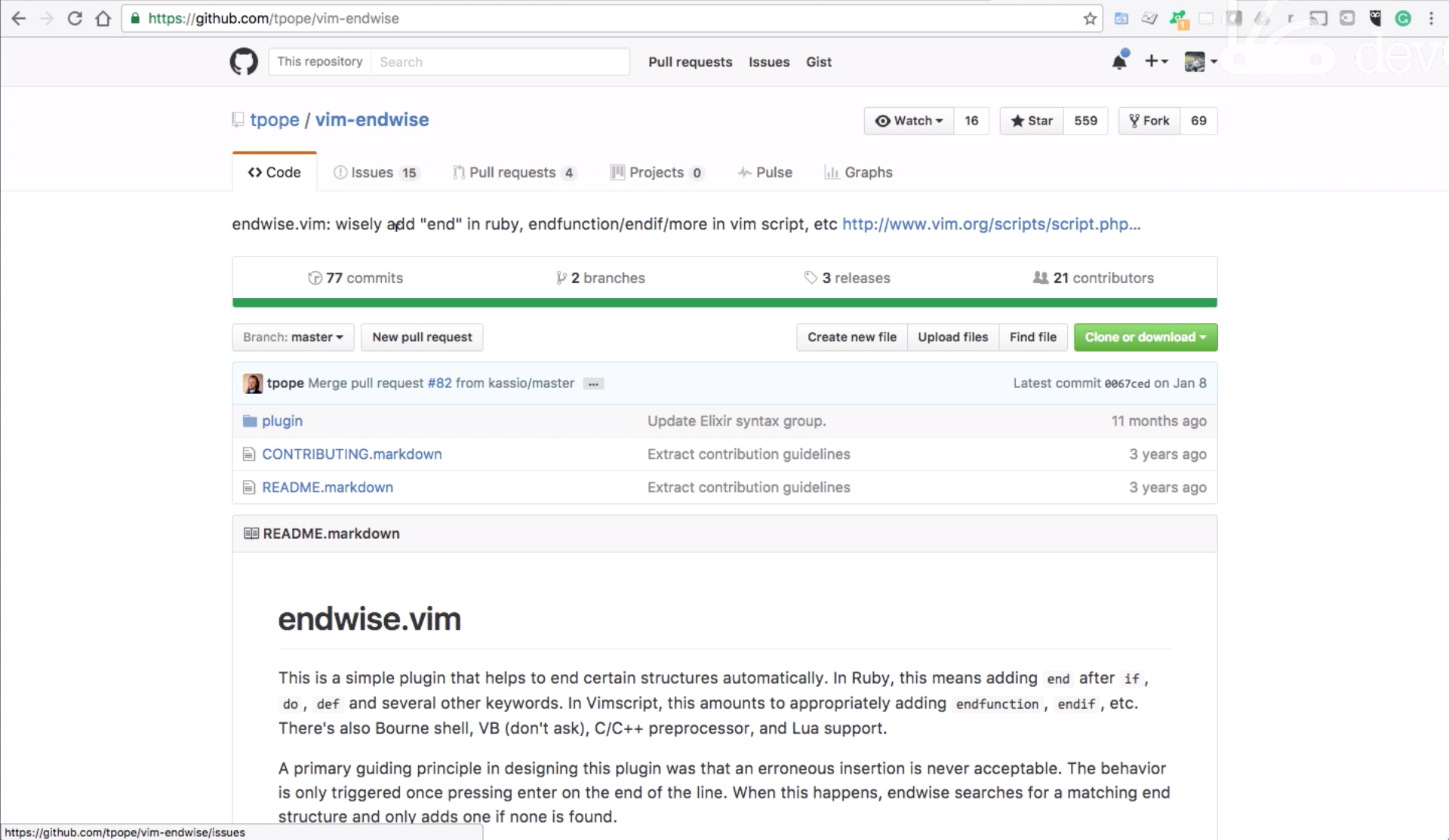The height and width of the screenshot is (840, 1449).
Task: Switch to the Pulse tab
Action: click(765, 172)
